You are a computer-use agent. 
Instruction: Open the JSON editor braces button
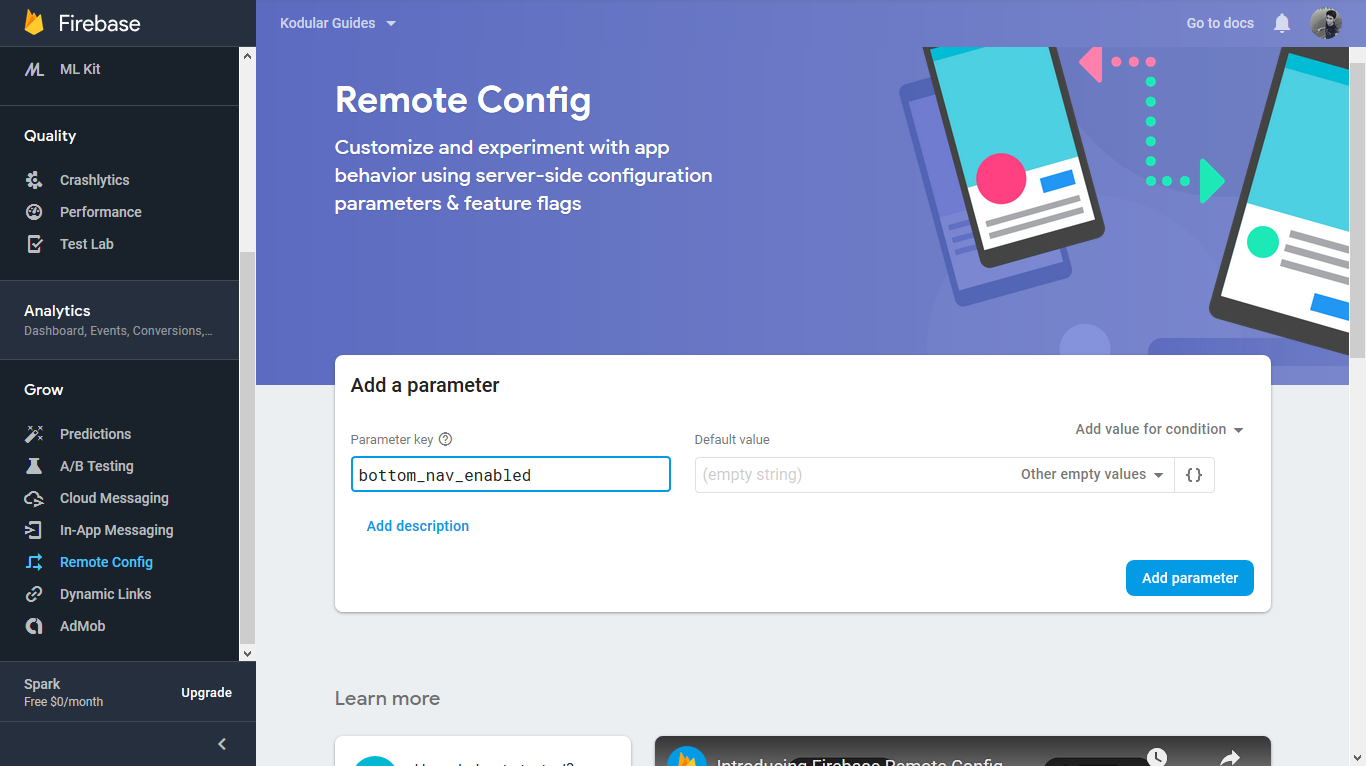[x=1194, y=475]
